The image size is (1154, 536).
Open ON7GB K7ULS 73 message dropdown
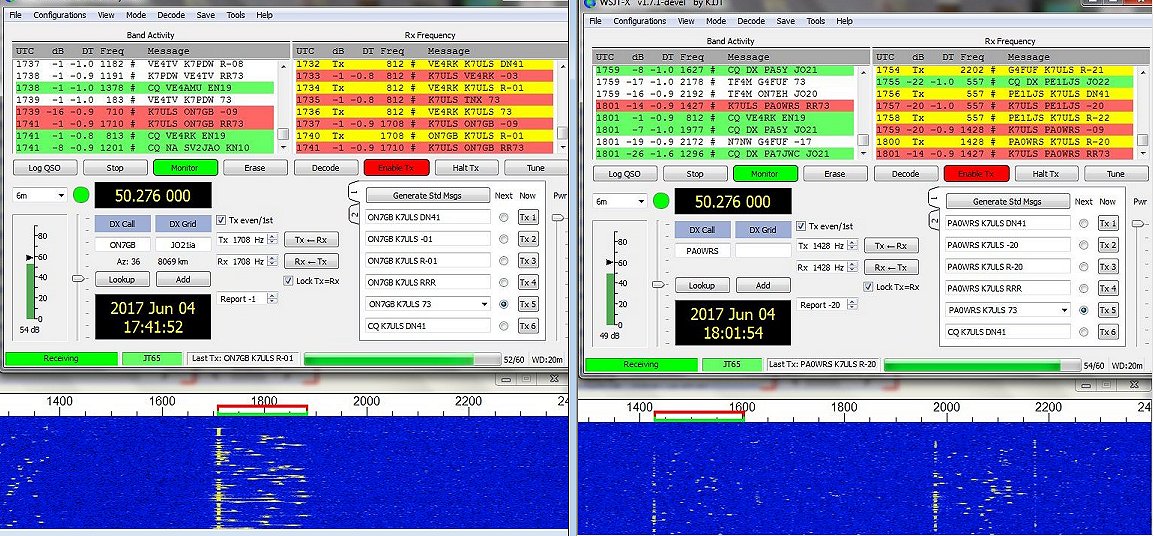484,303
